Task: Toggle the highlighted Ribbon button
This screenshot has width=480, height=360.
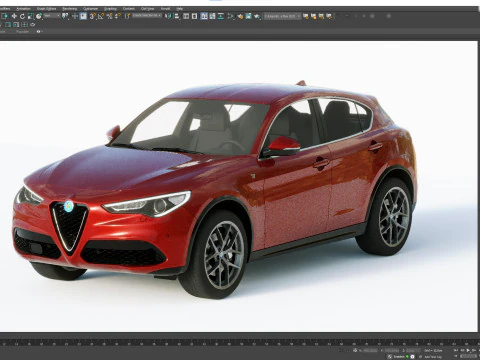Action: point(204,16)
